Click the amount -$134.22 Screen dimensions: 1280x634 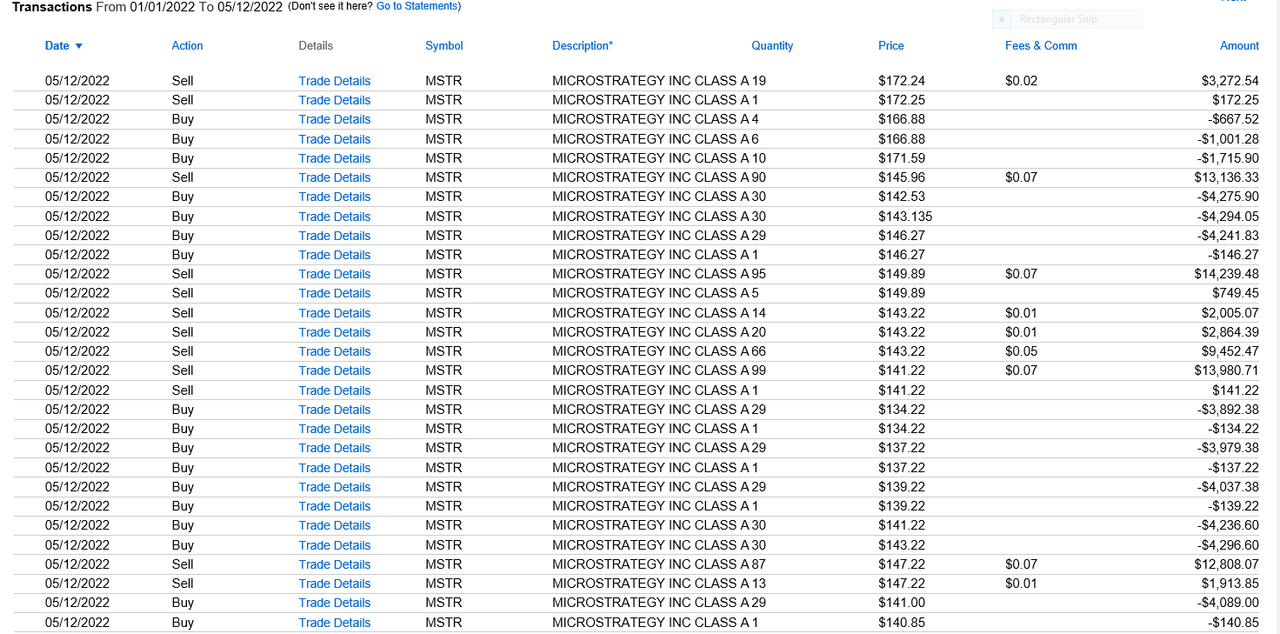[x=1233, y=429]
